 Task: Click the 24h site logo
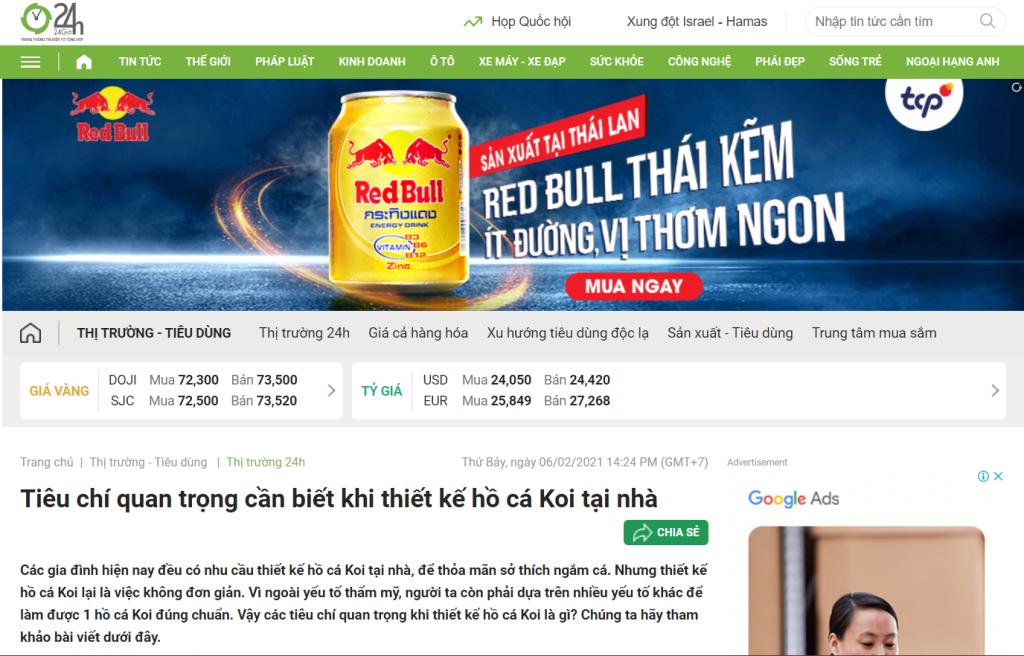[x=52, y=22]
